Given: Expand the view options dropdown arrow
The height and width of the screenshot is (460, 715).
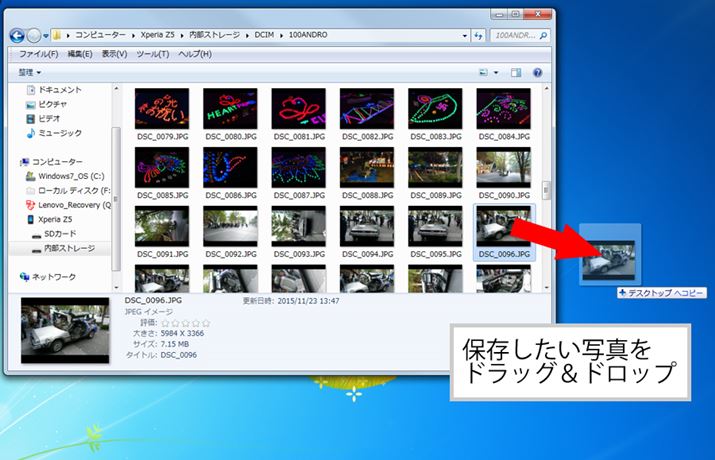Looking at the screenshot, I should click(495, 72).
